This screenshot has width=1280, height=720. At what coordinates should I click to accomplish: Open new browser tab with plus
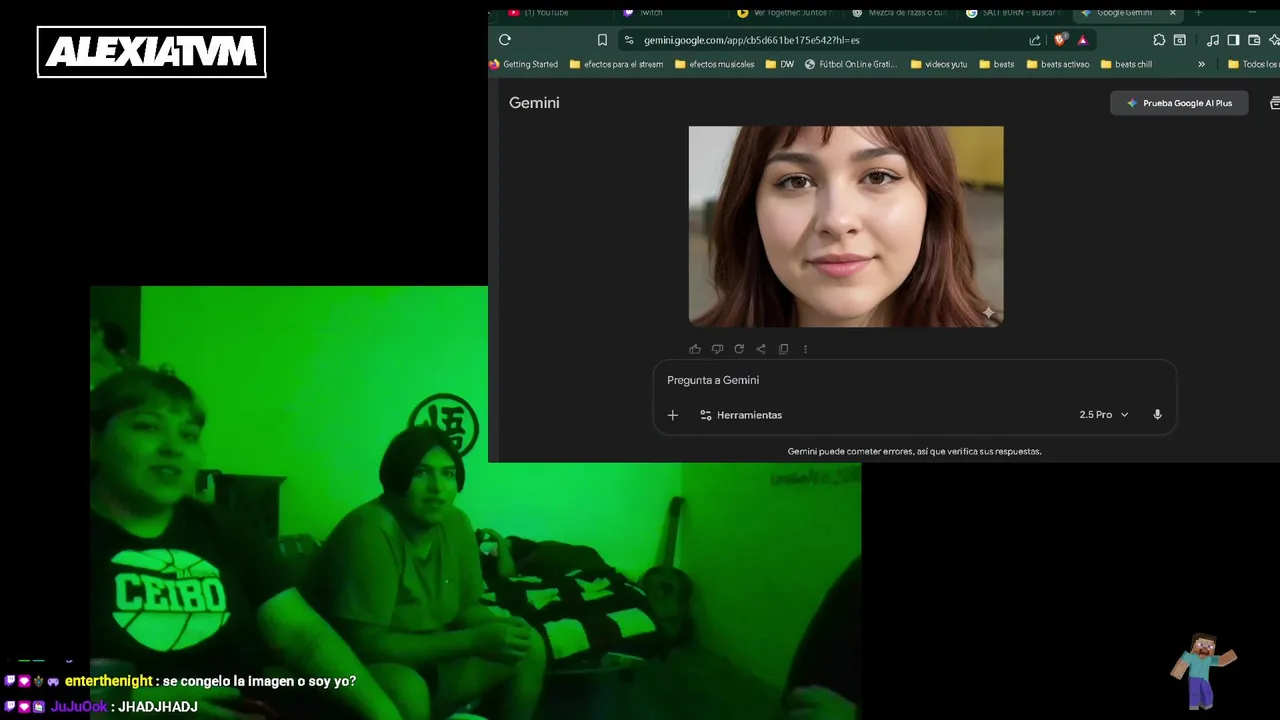pos(1198,12)
